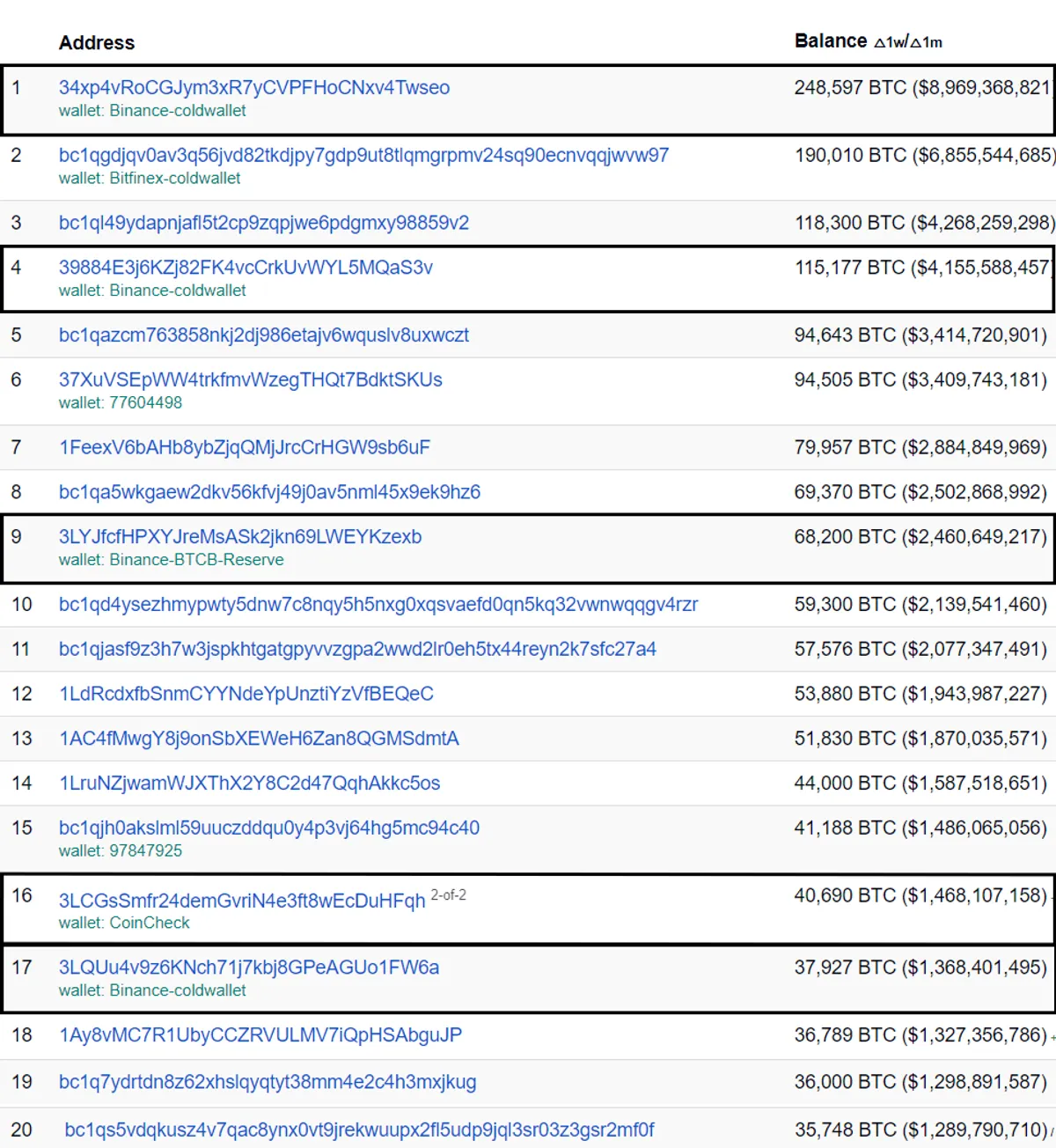Open address 3LYJfcfHPXYJreMsASk2jkn69LWEYKzexb
1056x1148 pixels.
[240, 537]
